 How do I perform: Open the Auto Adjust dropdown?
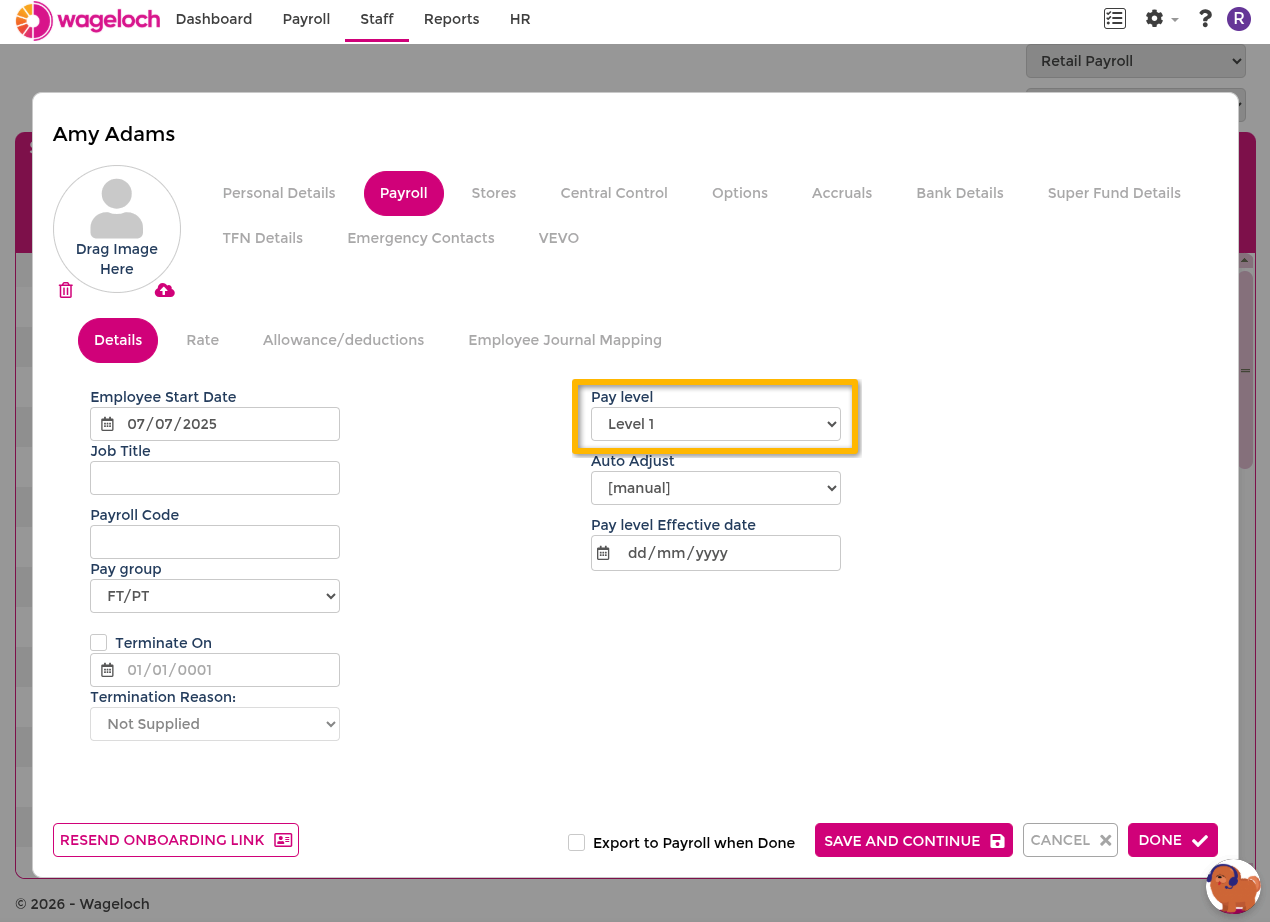click(716, 488)
